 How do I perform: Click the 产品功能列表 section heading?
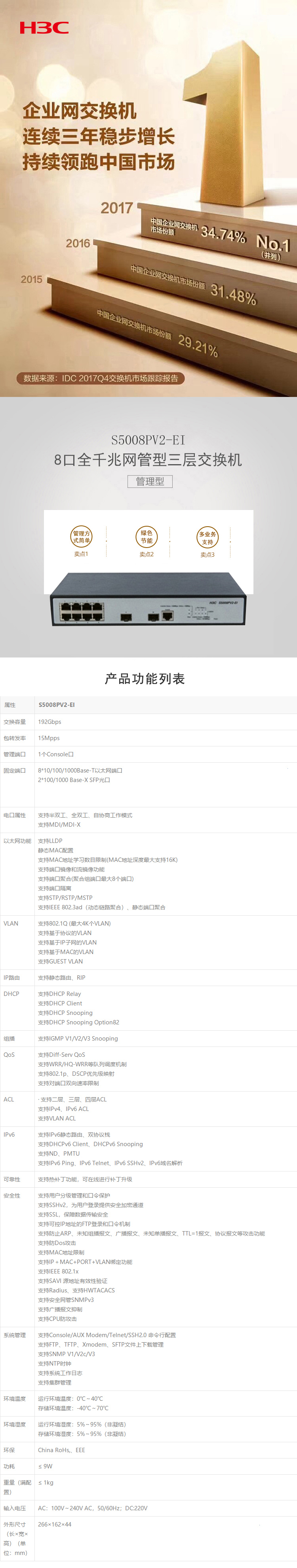[145, 678]
